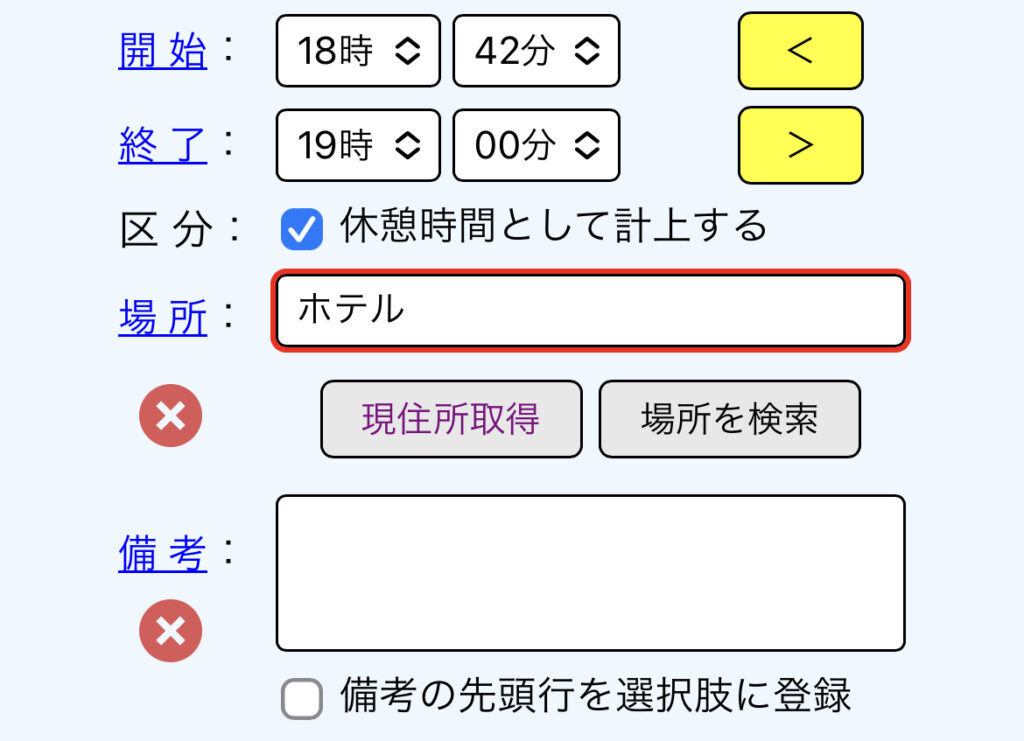This screenshot has height=741, width=1024.
Task: Focus the 場所 text field containing ホテル
Action: tap(590, 311)
